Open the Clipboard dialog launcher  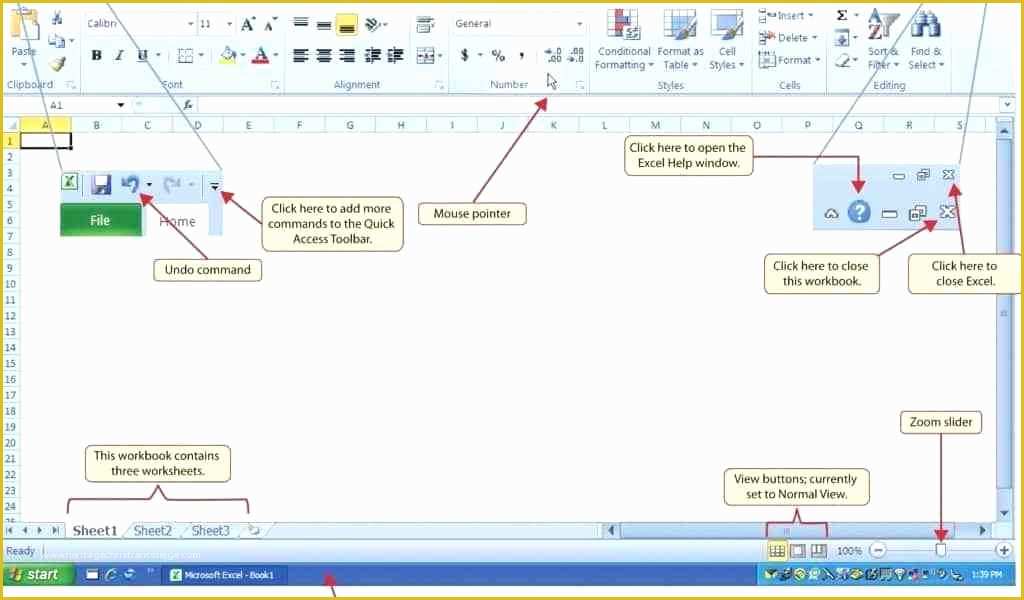[x=71, y=85]
